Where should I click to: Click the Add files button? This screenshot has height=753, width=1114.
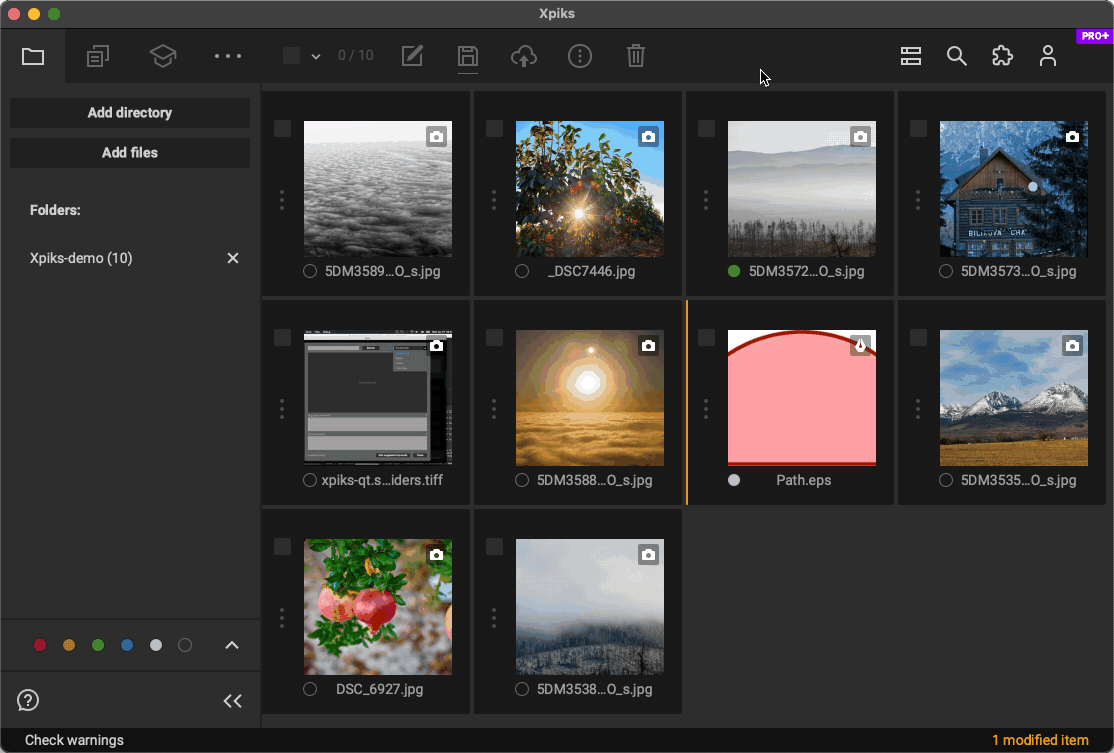point(130,153)
